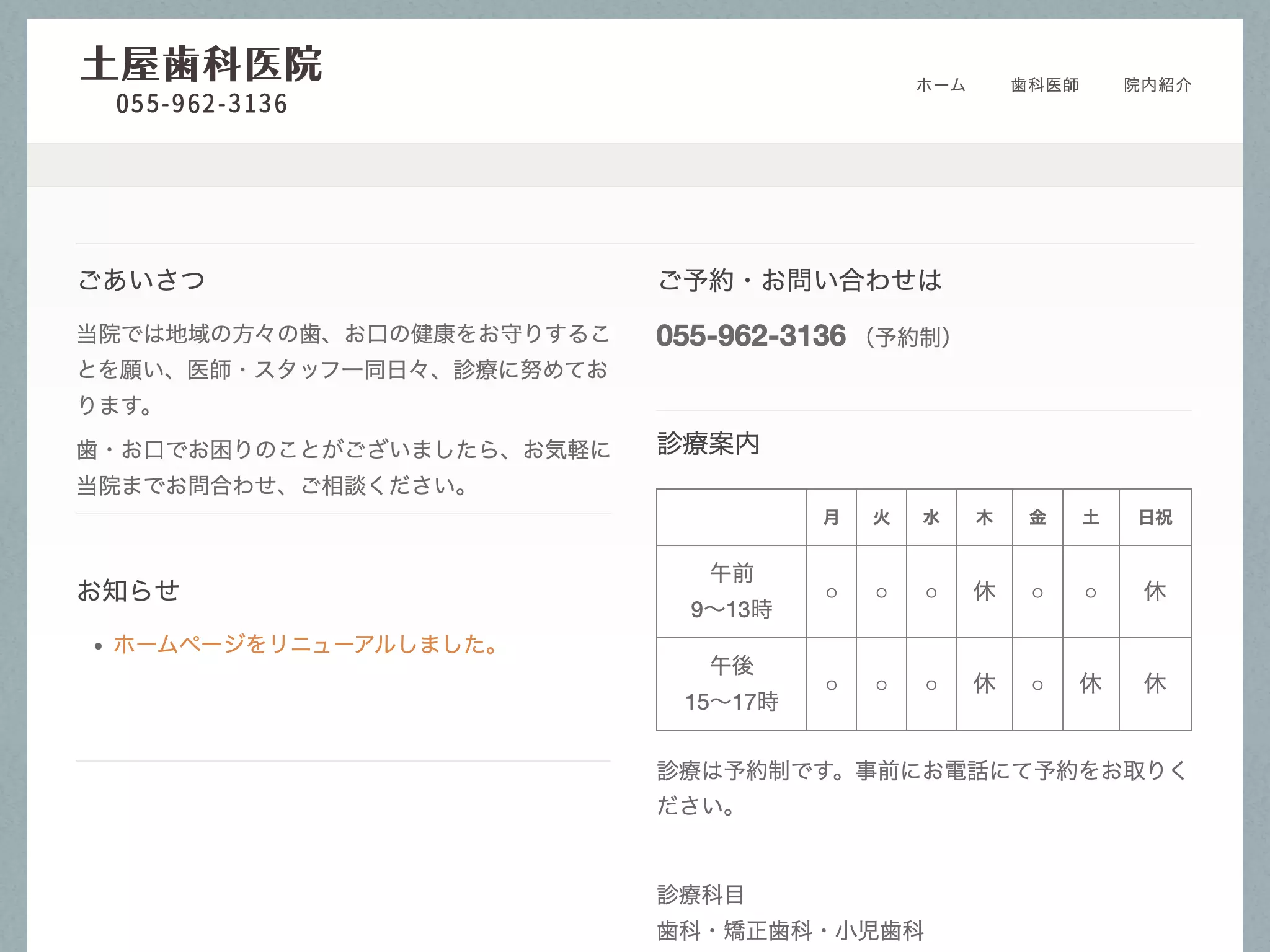The image size is (1270, 952).
Task: Open the 歯科医師 navigation link
Action: click(x=1045, y=85)
